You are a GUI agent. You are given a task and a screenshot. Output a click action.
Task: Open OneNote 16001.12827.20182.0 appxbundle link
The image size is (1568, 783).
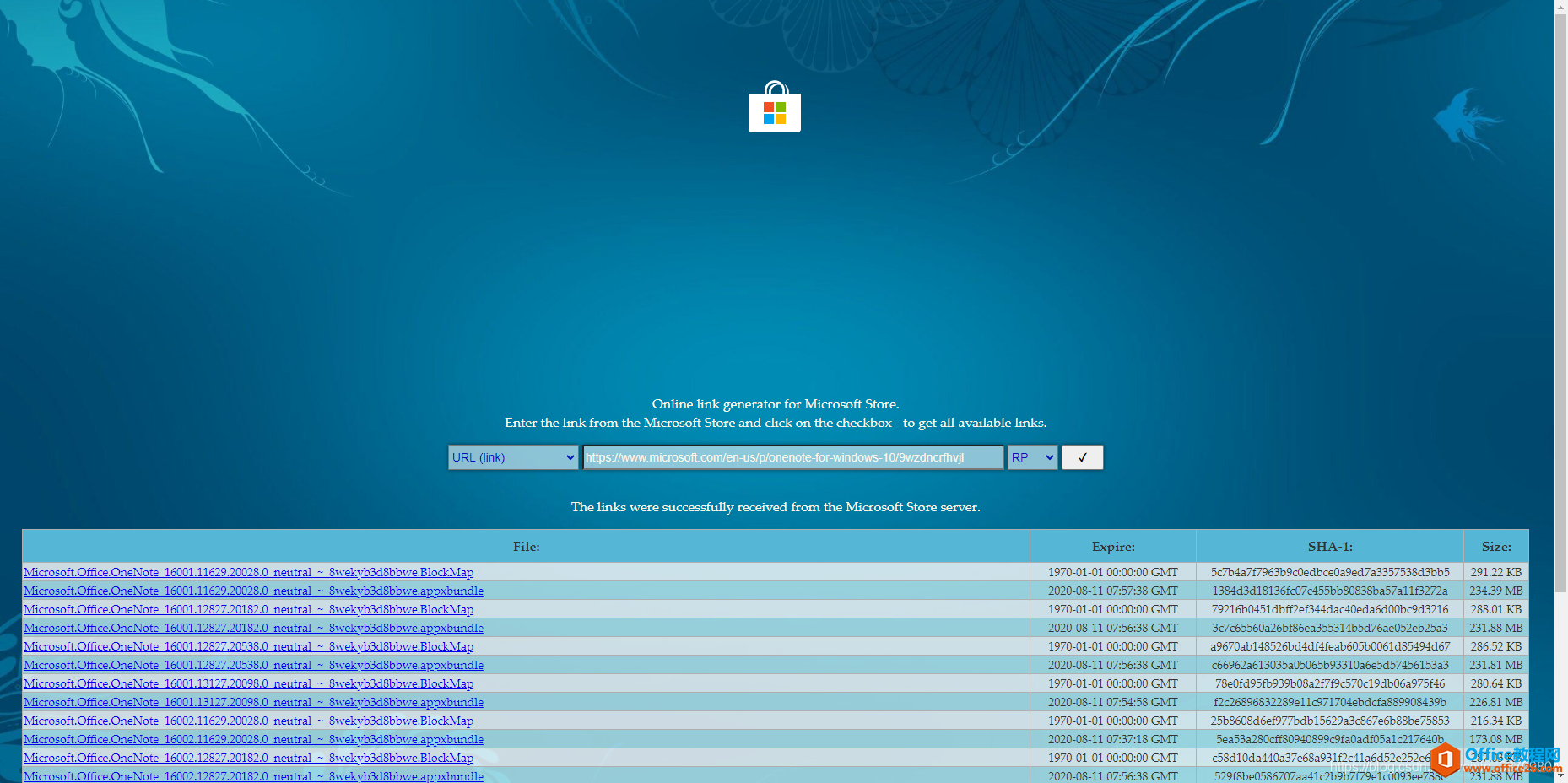254,628
